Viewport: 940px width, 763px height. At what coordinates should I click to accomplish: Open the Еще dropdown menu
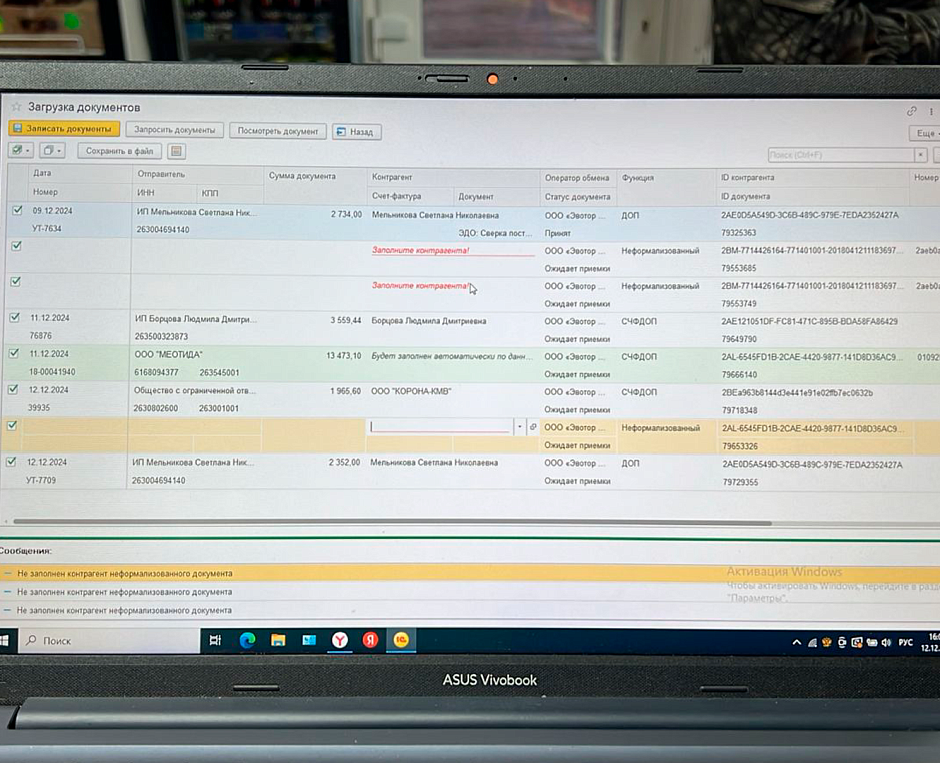pyautogui.click(x=925, y=133)
